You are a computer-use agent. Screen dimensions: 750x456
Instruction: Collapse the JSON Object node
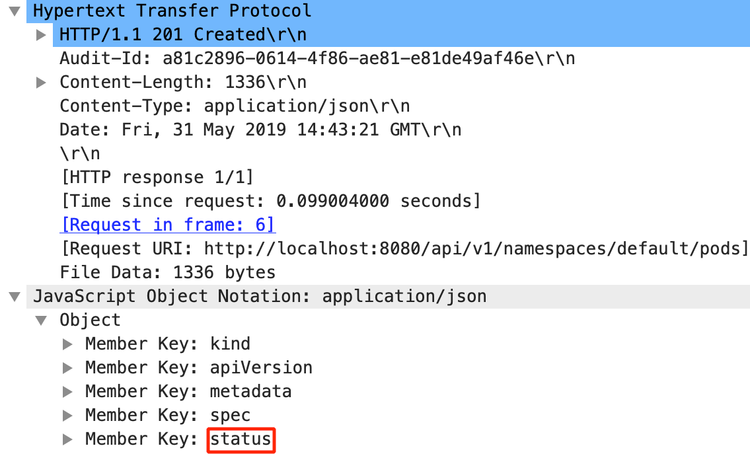pos(41,321)
